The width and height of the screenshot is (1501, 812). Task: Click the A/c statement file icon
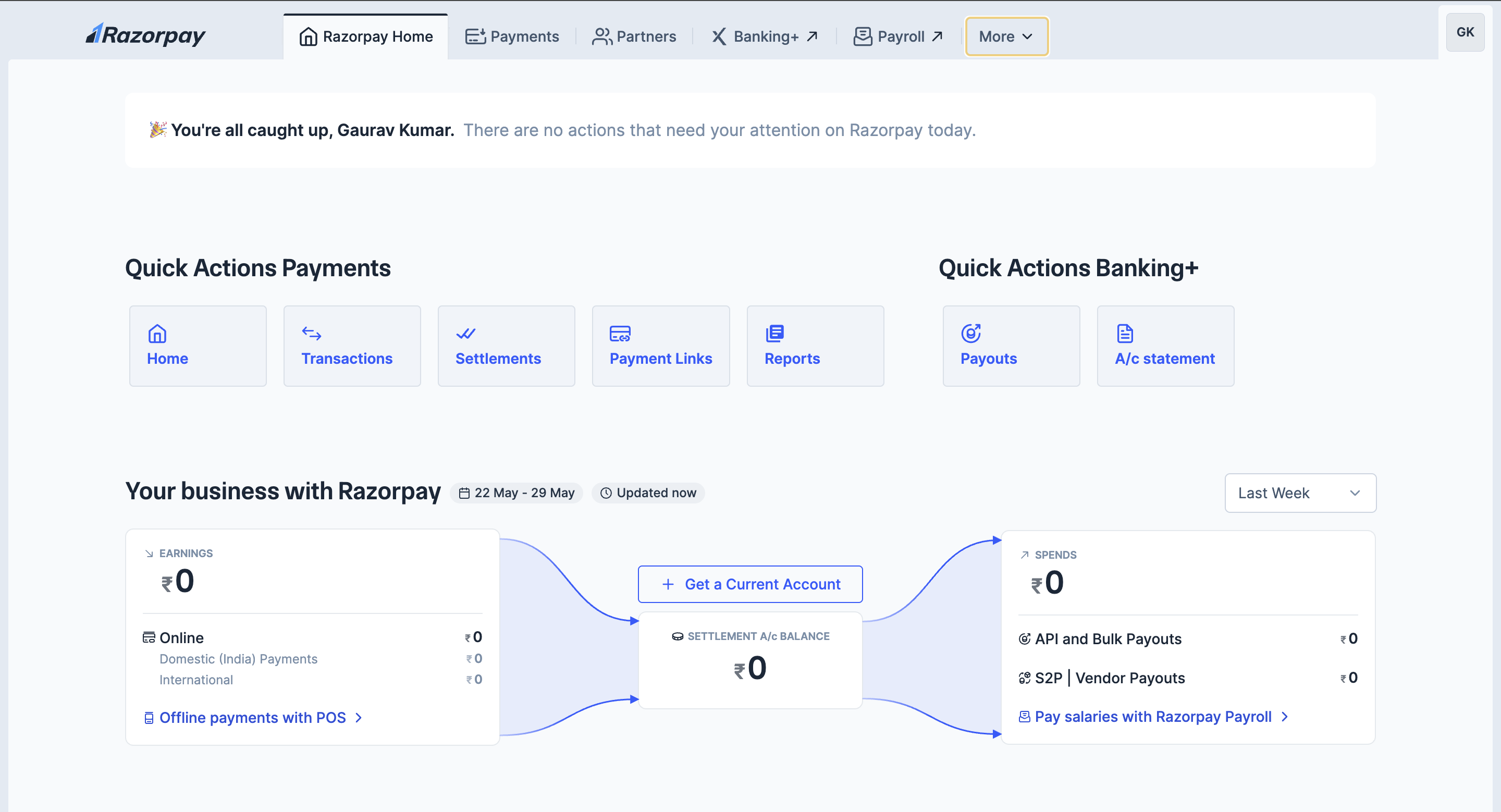(x=1125, y=334)
